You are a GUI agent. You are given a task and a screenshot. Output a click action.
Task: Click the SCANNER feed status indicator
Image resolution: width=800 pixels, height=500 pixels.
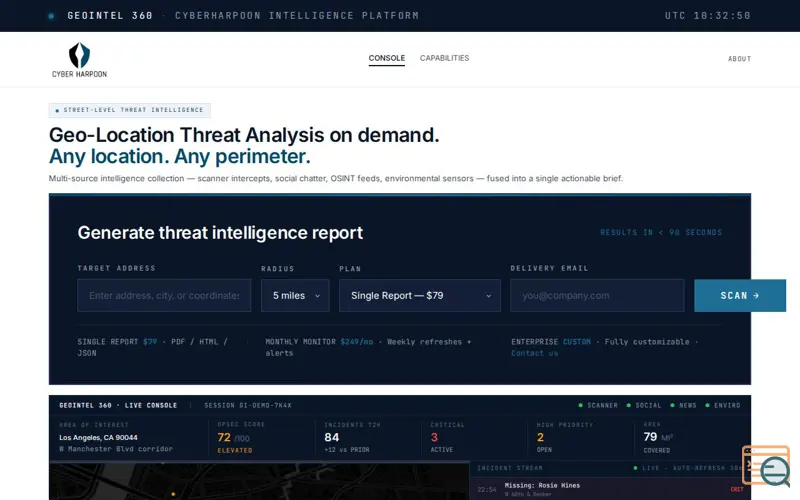[x=598, y=405]
